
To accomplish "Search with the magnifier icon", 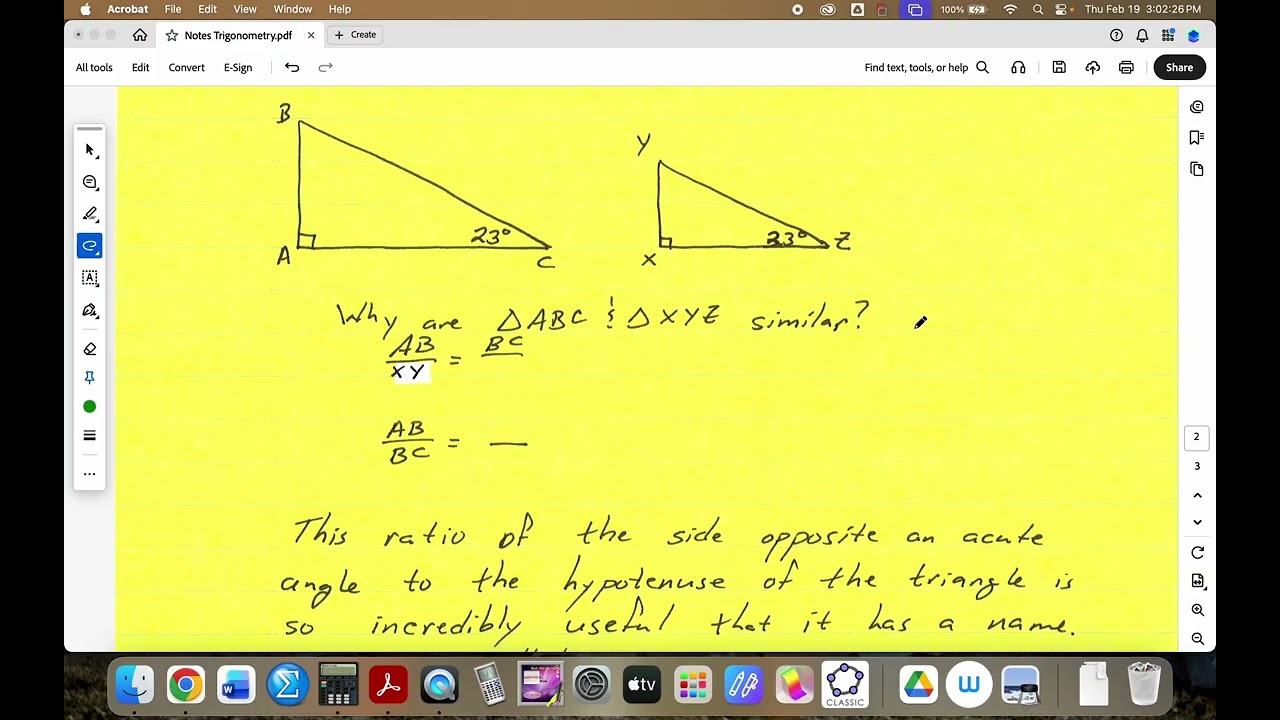I will [982, 67].
